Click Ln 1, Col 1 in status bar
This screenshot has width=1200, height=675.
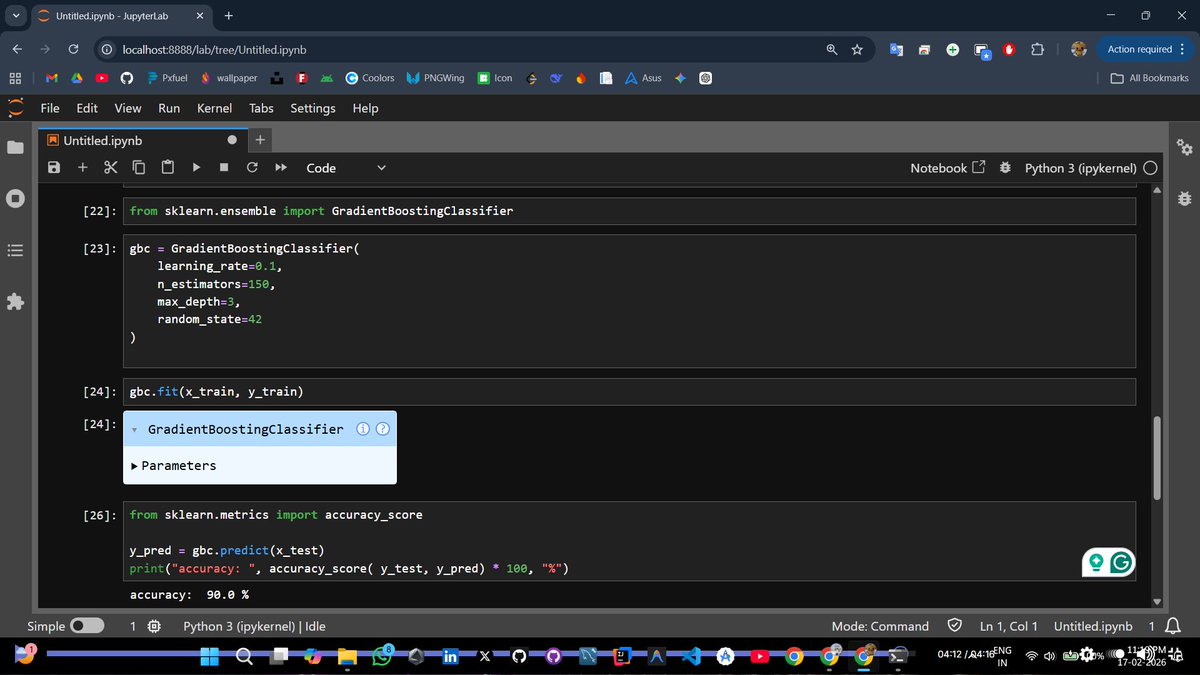point(1009,626)
